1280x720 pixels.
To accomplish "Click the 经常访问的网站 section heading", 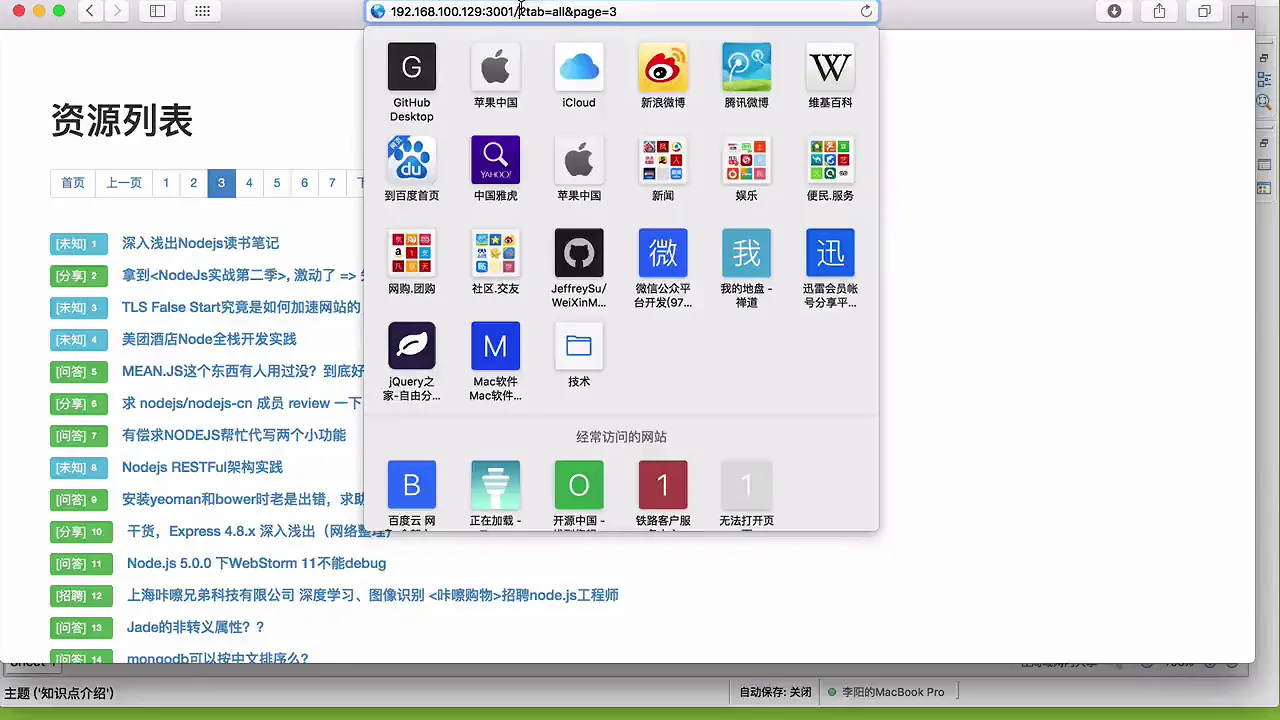I will click(621, 437).
